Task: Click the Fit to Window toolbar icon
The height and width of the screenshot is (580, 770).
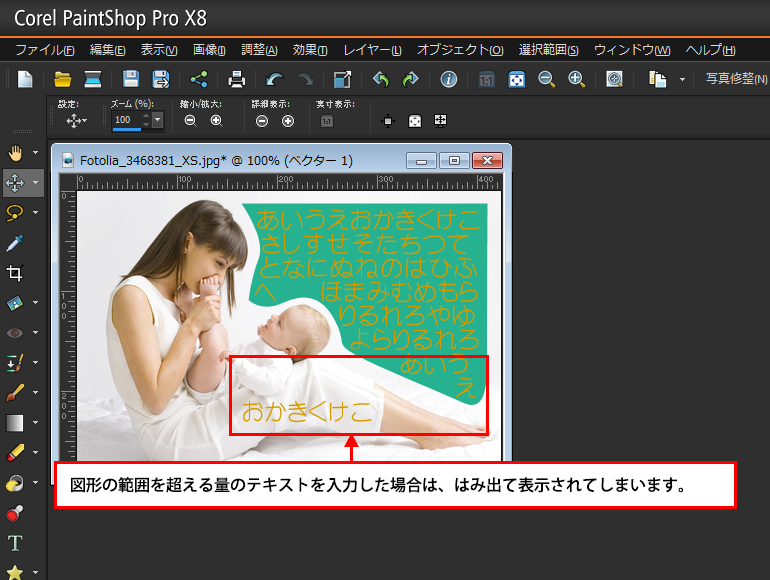Action: point(517,79)
